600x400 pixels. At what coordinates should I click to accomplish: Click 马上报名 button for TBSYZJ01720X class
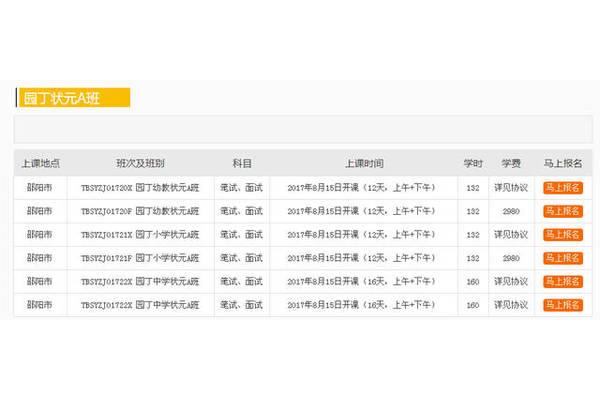(x=563, y=188)
